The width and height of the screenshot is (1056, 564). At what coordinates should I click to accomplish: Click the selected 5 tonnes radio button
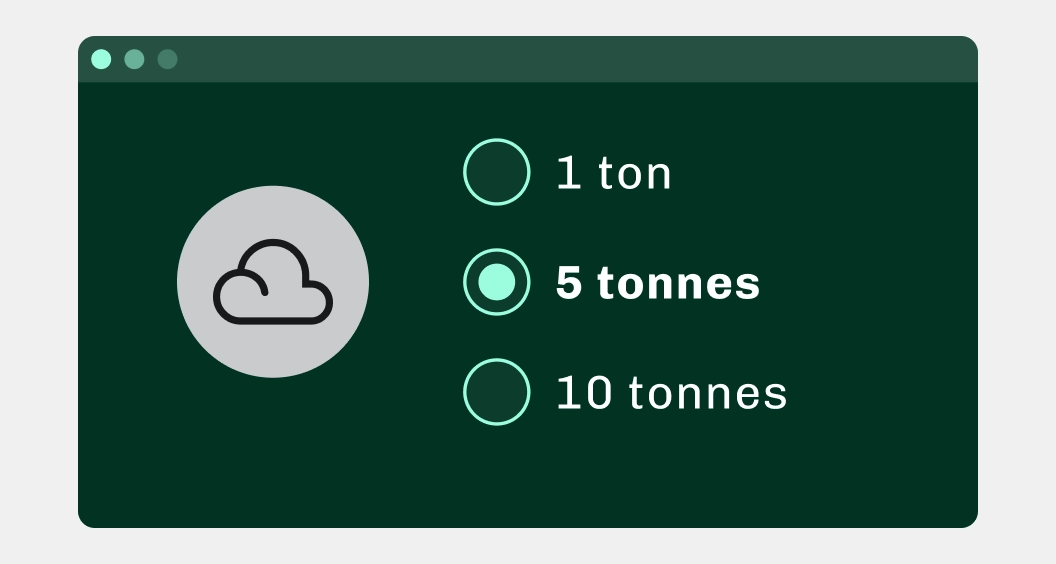(496, 282)
